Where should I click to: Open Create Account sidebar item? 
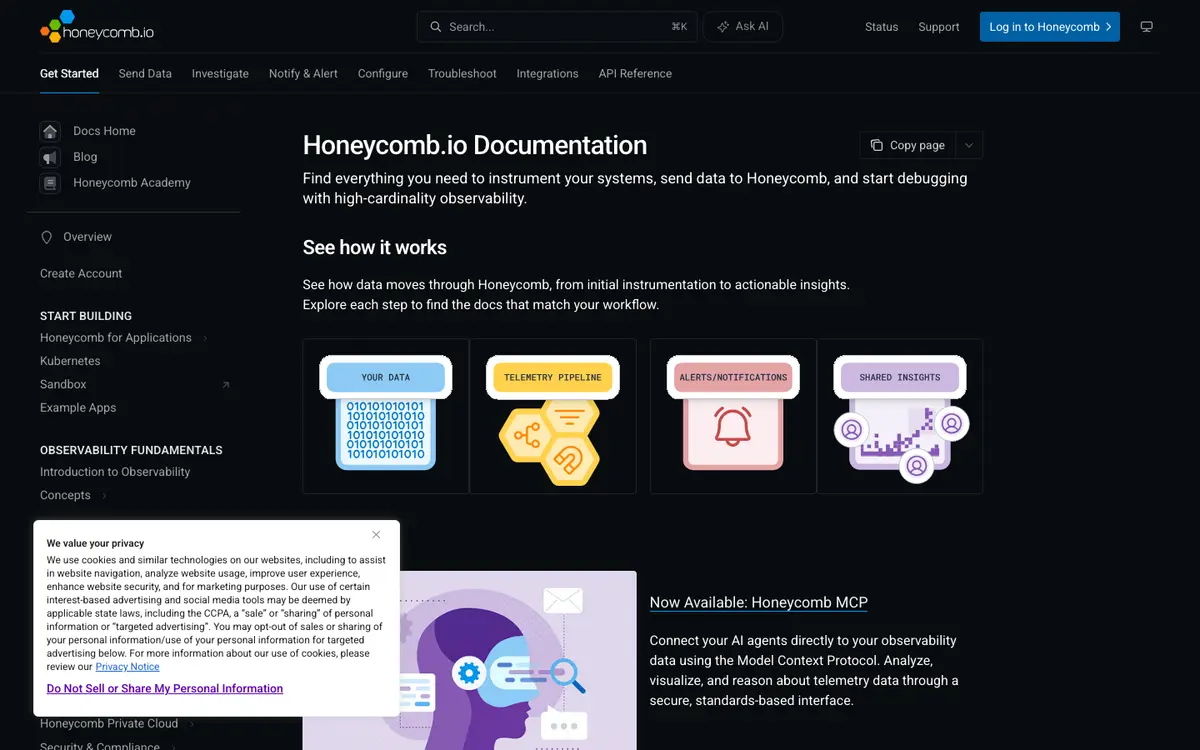81,274
